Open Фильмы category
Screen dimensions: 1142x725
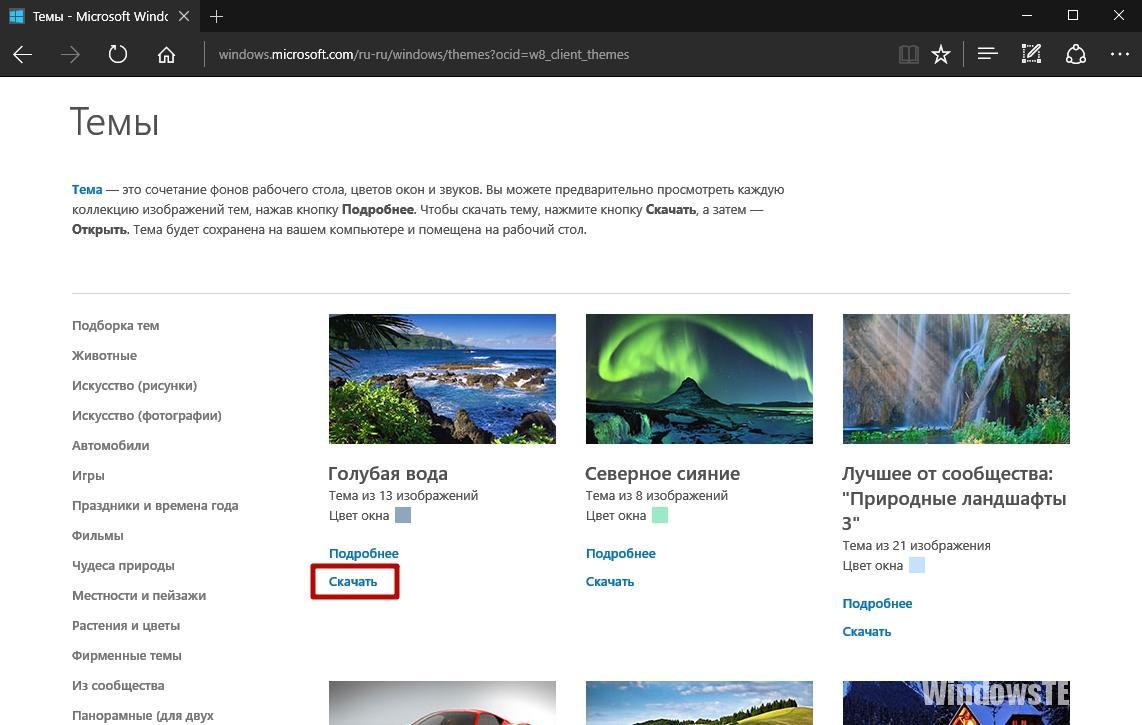tap(98, 536)
